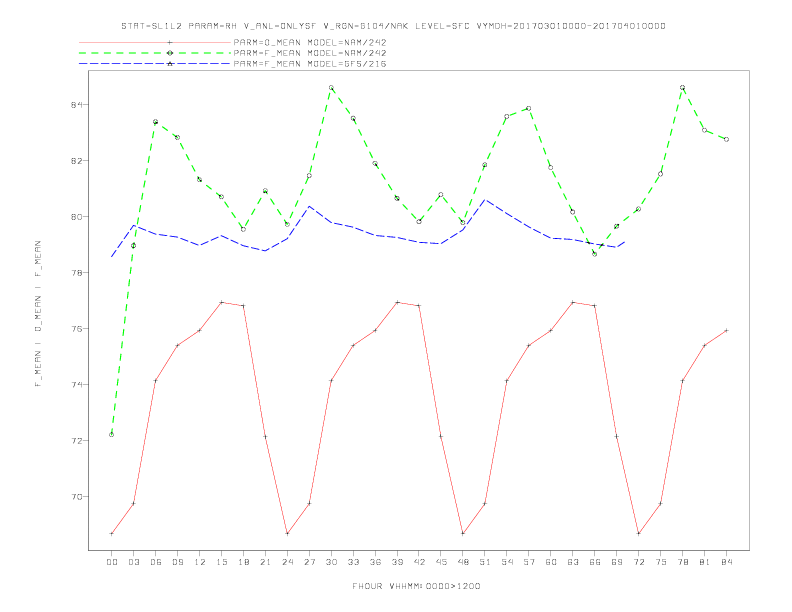Image resolution: width=792 pixels, height=612 pixels.
Task: Click the y-axis tick label 70
Action: [76, 497]
